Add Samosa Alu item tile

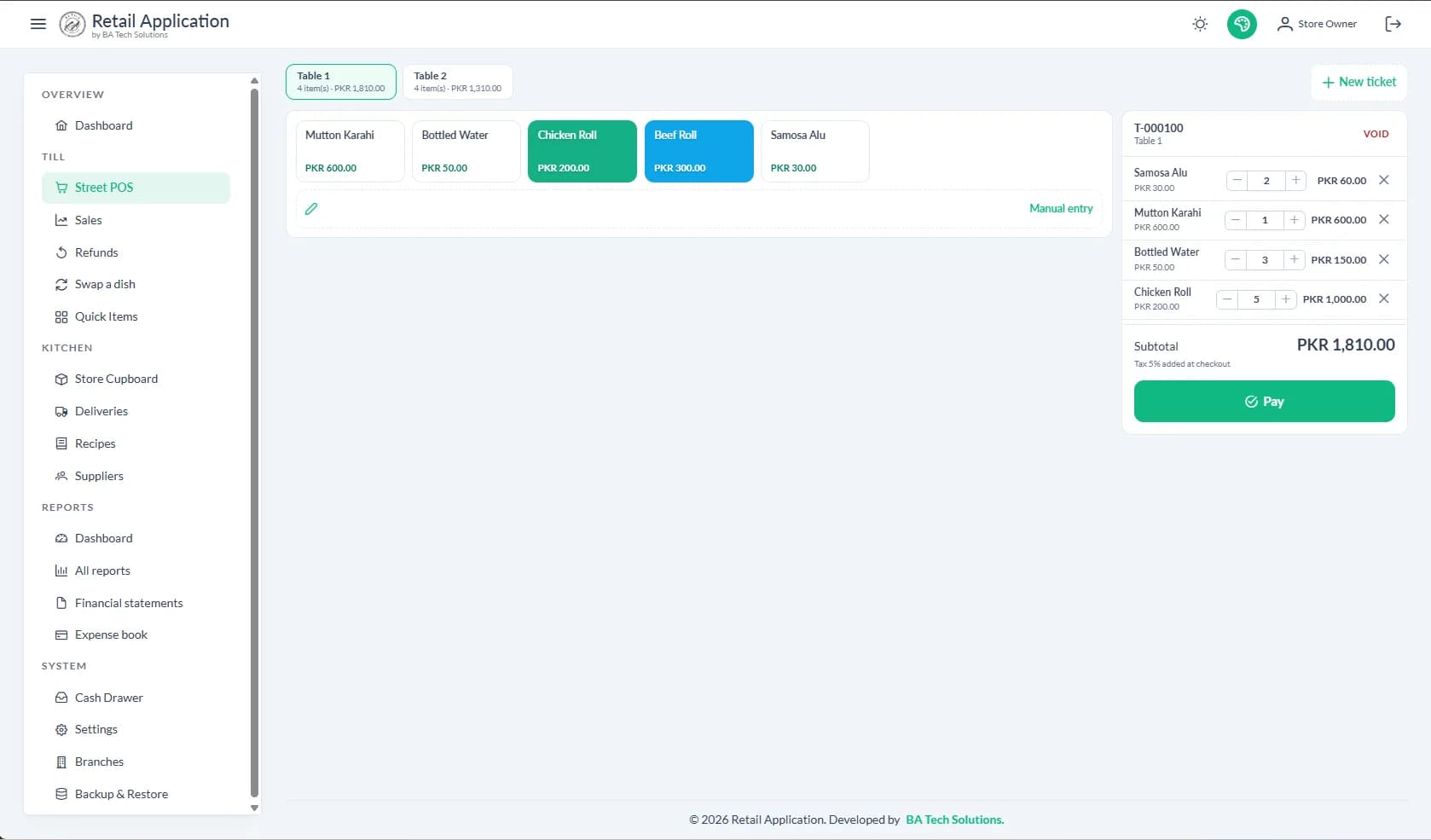(x=814, y=151)
